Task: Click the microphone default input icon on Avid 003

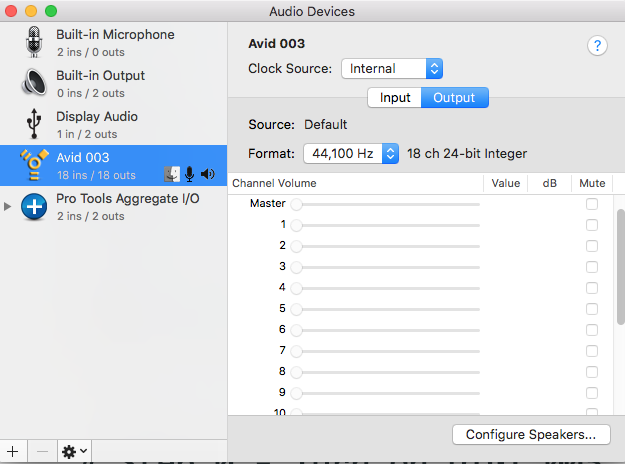Action: click(x=190, y=174)
